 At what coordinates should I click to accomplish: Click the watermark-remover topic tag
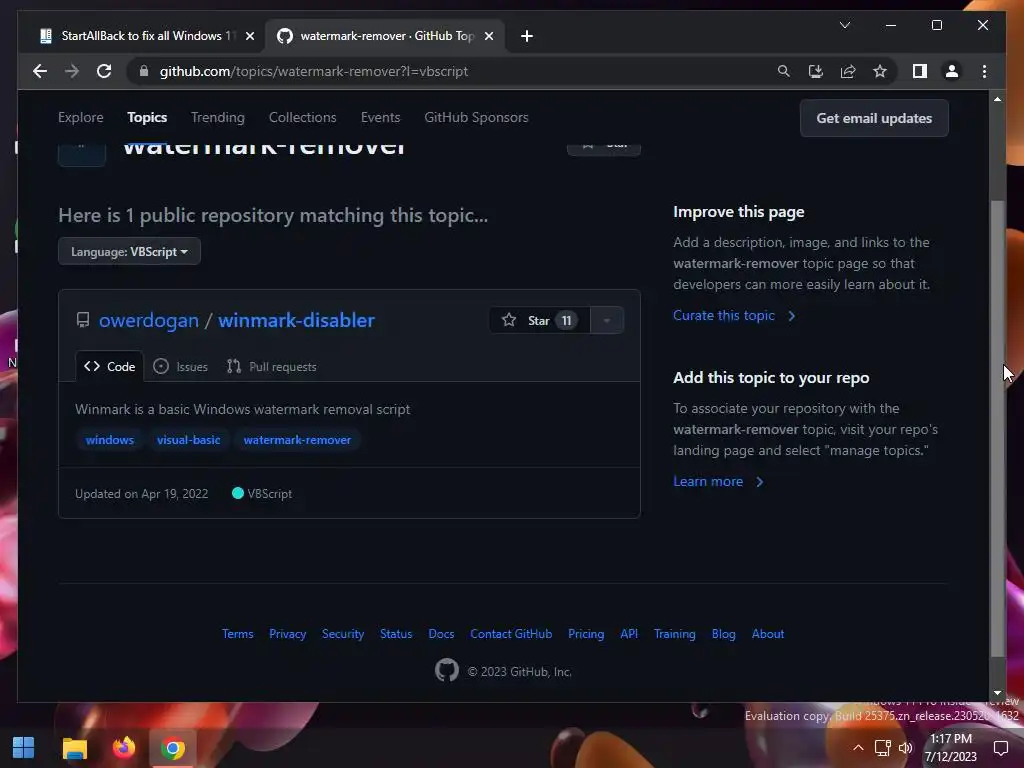pyautogui.click(x=297, y=440)
